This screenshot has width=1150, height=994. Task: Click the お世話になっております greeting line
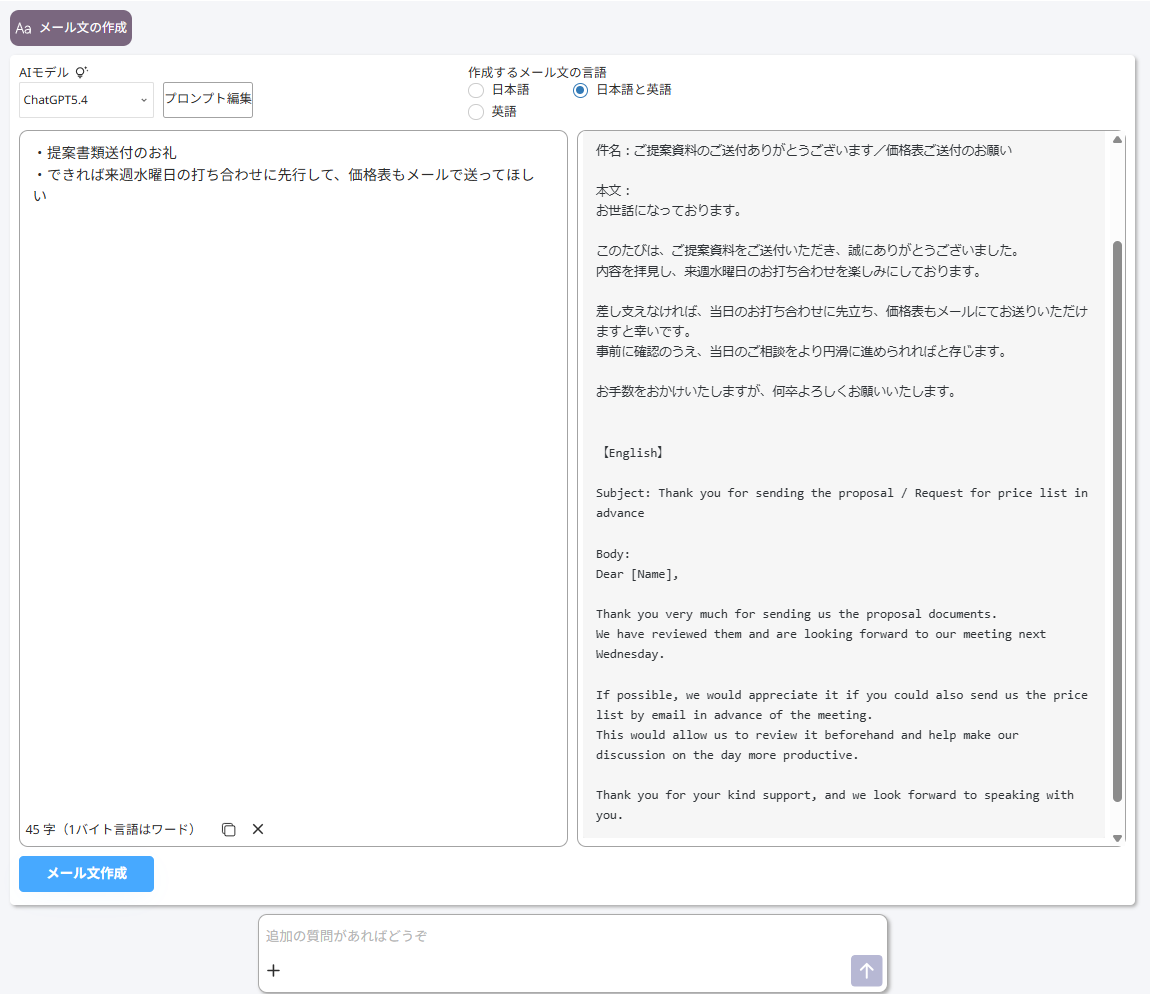click(670, 211)
